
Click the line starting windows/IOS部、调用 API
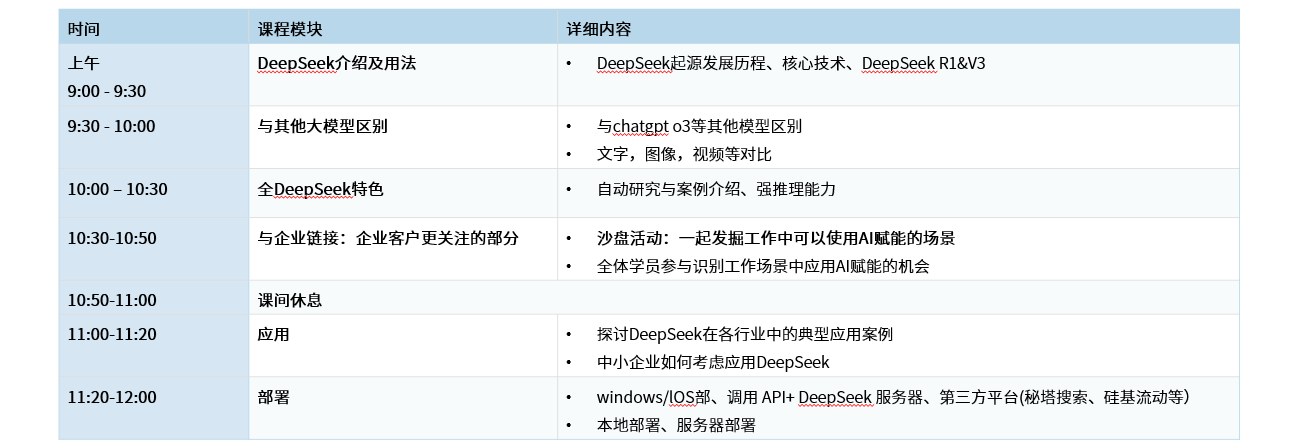(893, 397)
